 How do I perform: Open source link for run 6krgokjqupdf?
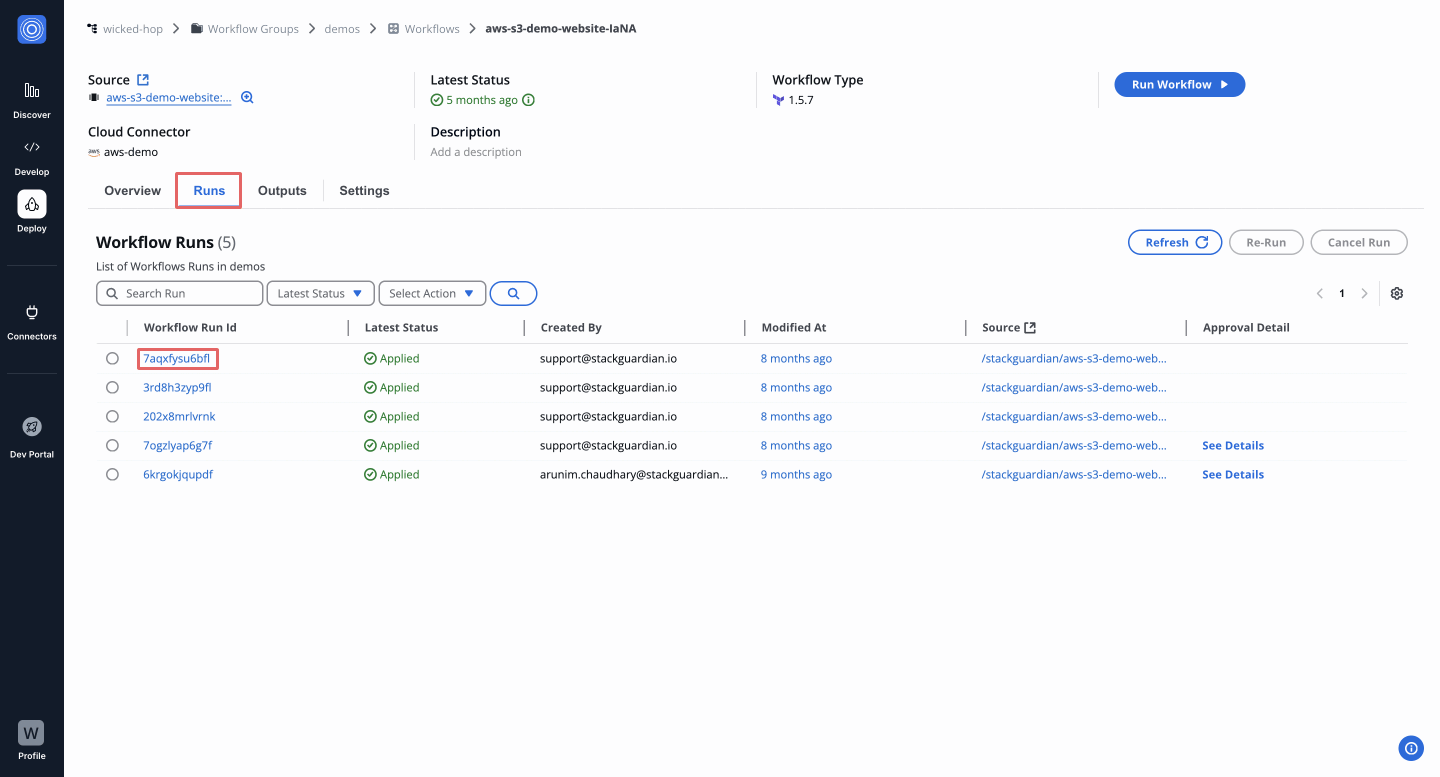coord(1074,474)
